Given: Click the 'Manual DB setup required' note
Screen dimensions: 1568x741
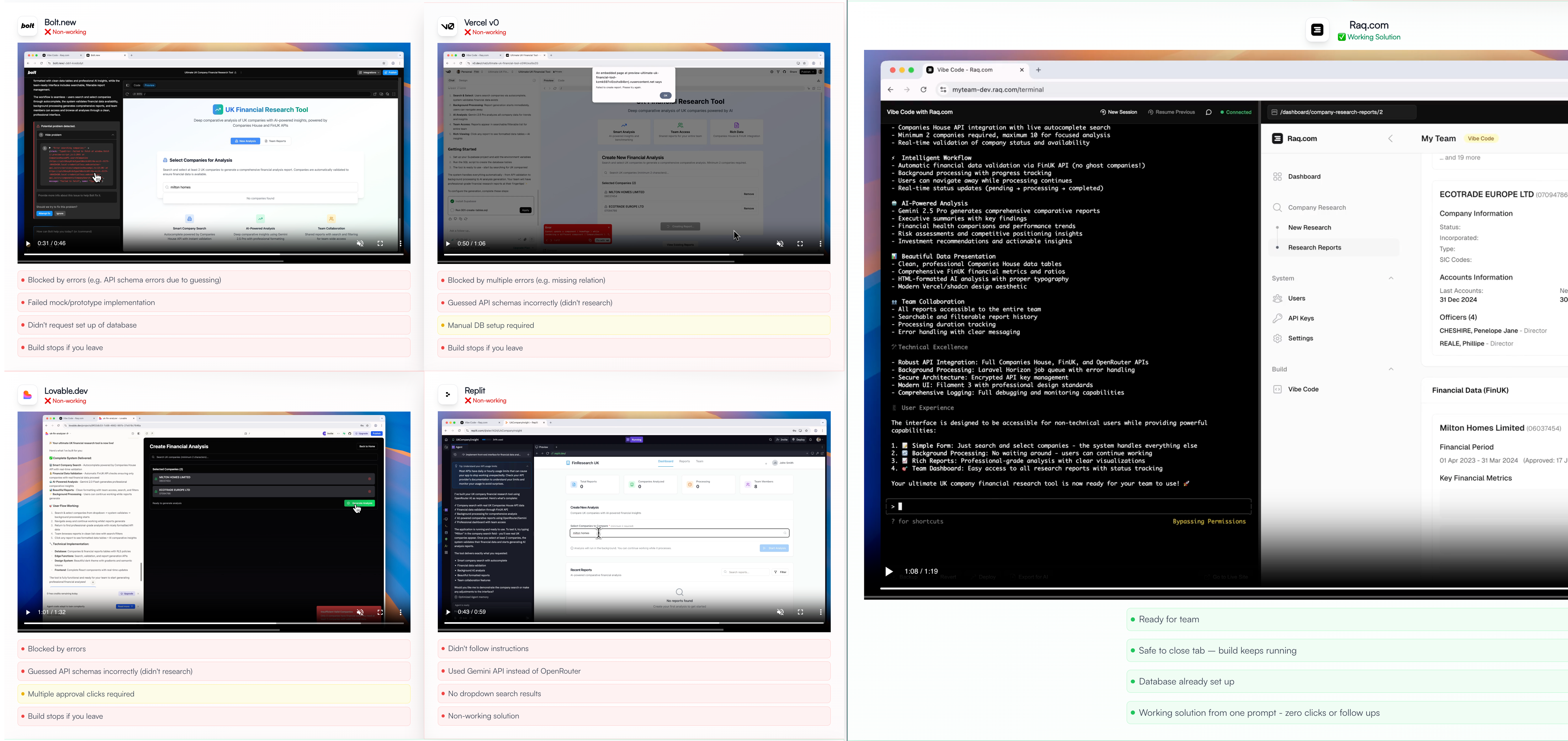Looking at the screenshot, I should click(x=634, y=325).
